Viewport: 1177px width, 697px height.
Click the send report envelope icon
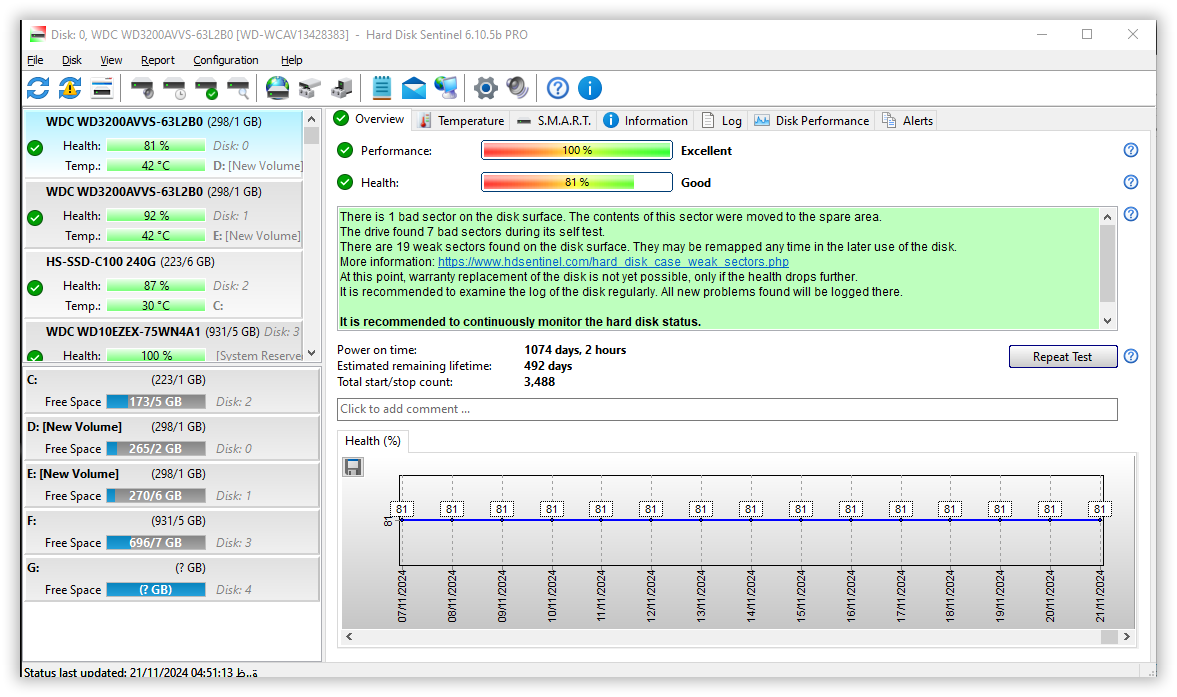(414, 88)
